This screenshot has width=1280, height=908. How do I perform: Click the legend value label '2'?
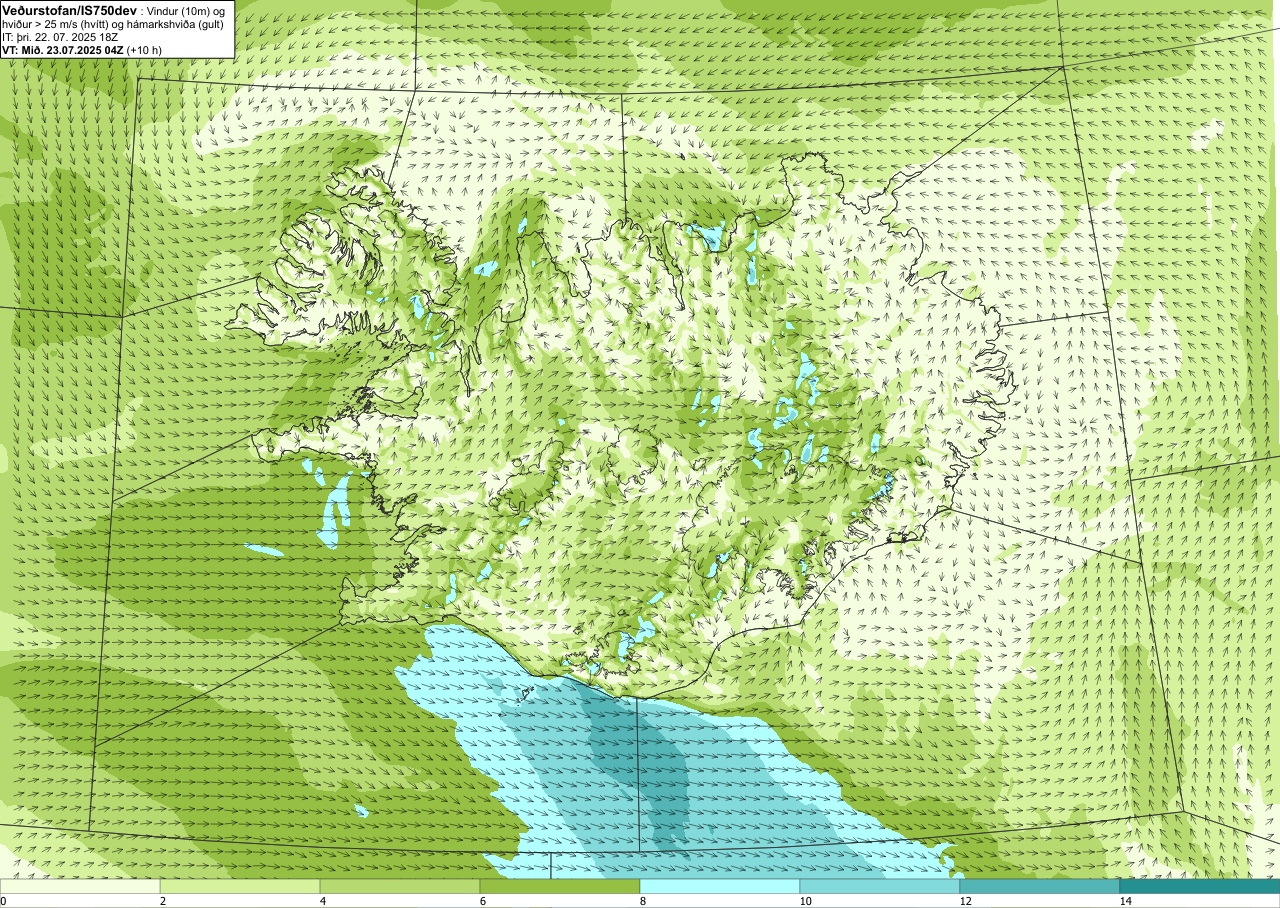163,901
